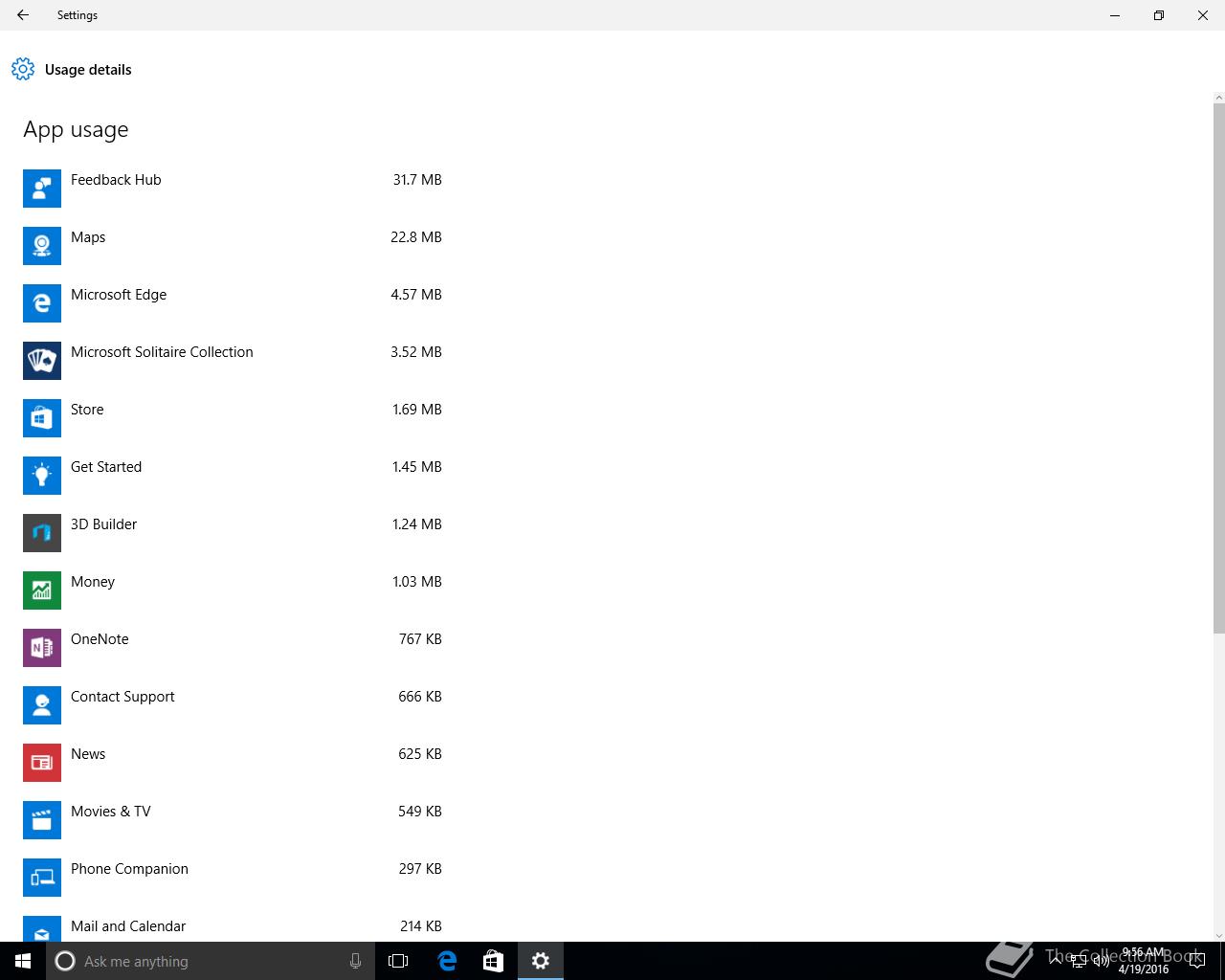Viewport: 1225px width, 980px height.
Task: Minimize the Settings window
Action: 1115,15
